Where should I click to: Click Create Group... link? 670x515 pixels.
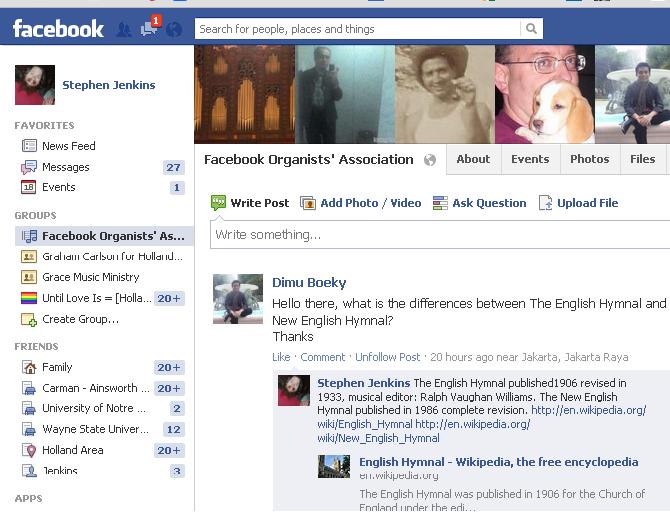80,319
